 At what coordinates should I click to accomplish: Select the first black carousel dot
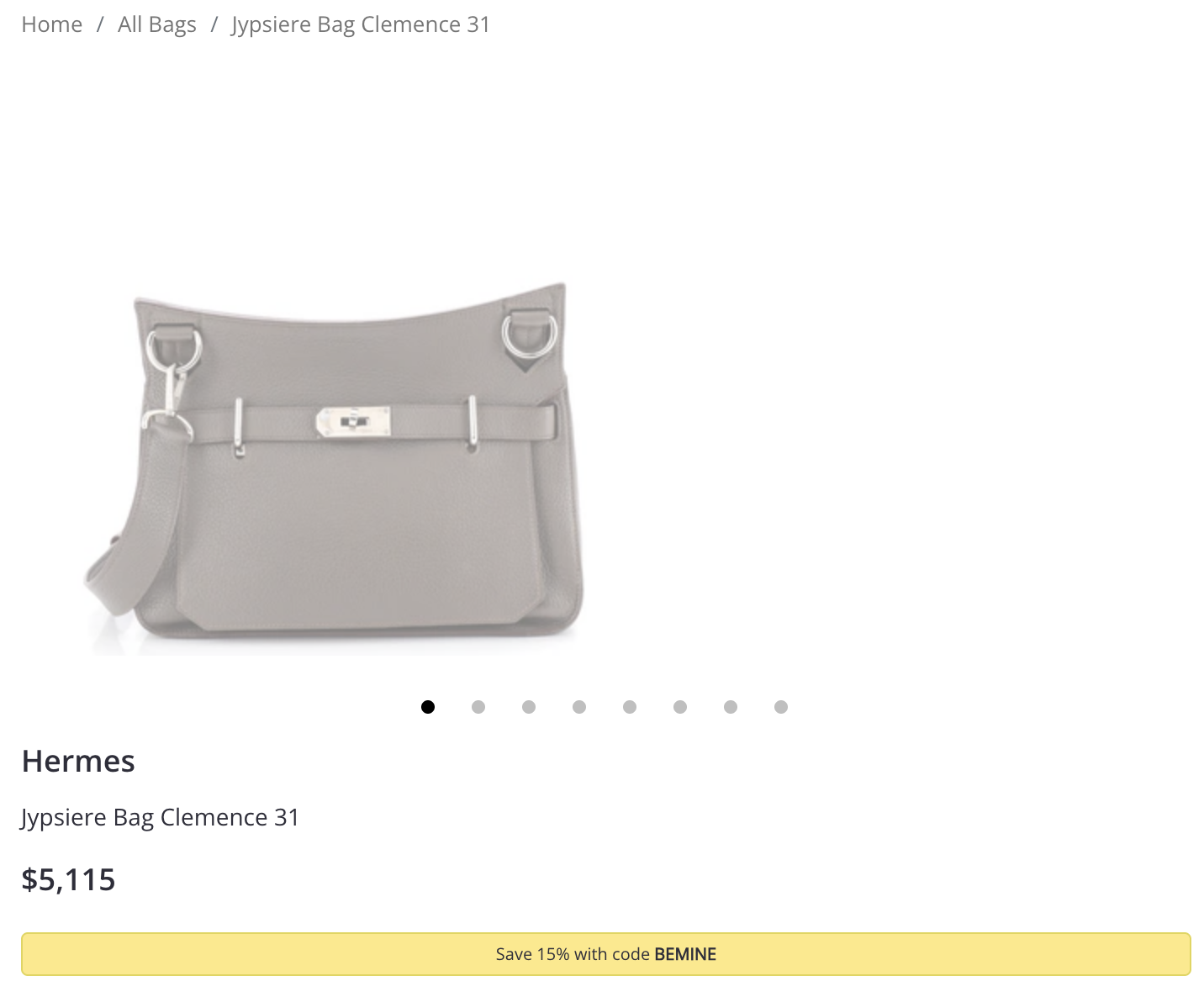click(x=428, y=707)
